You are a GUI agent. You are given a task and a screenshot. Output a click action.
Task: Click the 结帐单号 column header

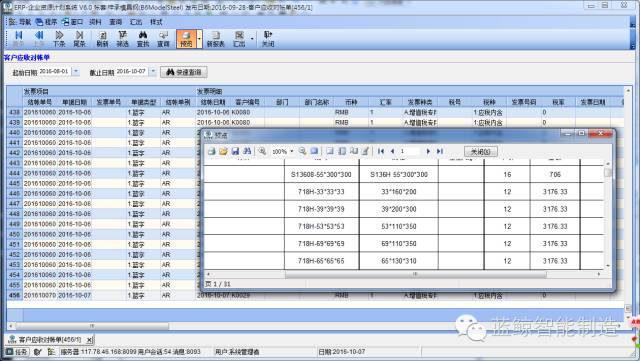coord(40,102)
